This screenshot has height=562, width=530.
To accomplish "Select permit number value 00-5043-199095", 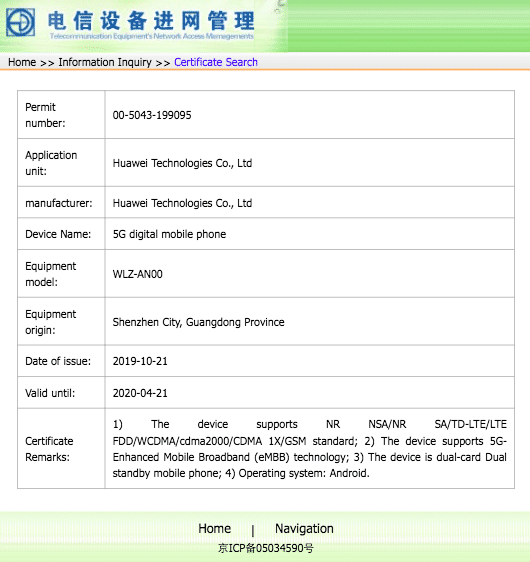I will click(152, 115).
